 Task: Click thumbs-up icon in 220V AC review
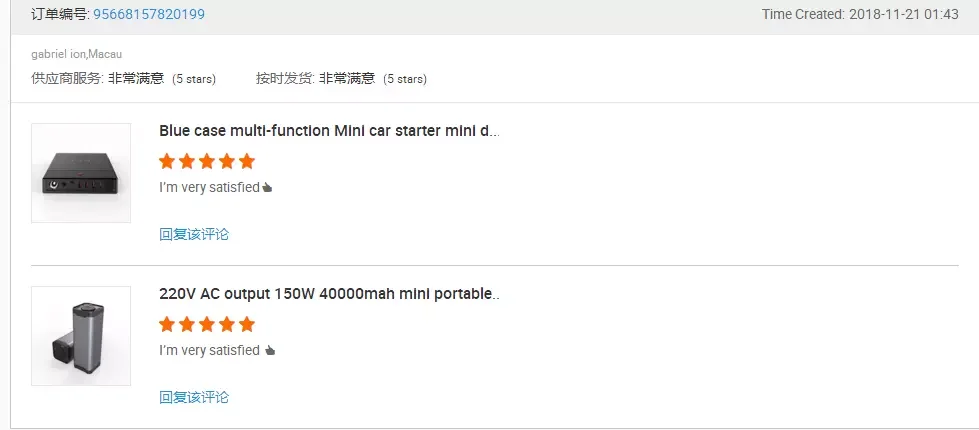point(269,350)
